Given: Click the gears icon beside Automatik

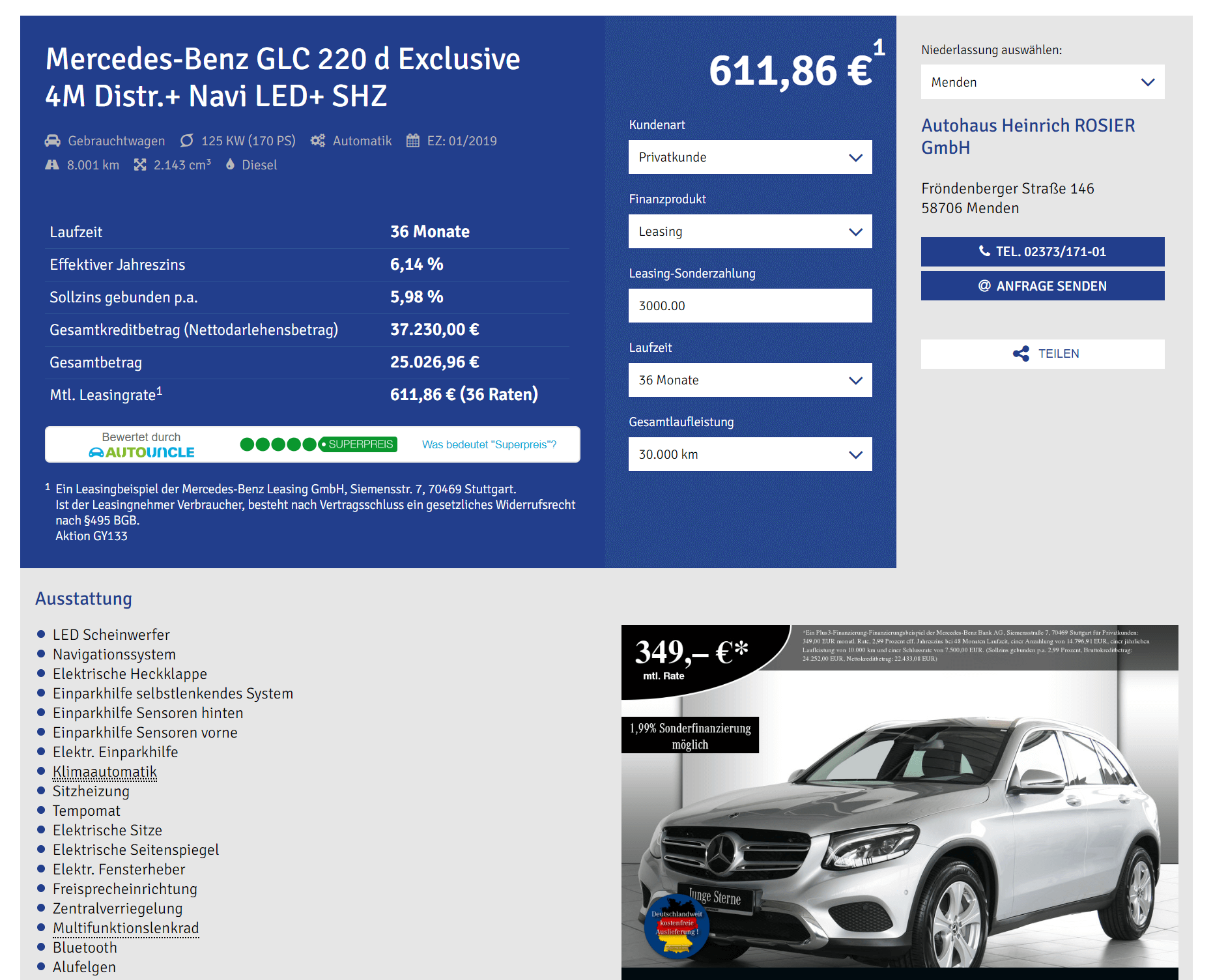Looking at the screenshot, I should point(318,141).
